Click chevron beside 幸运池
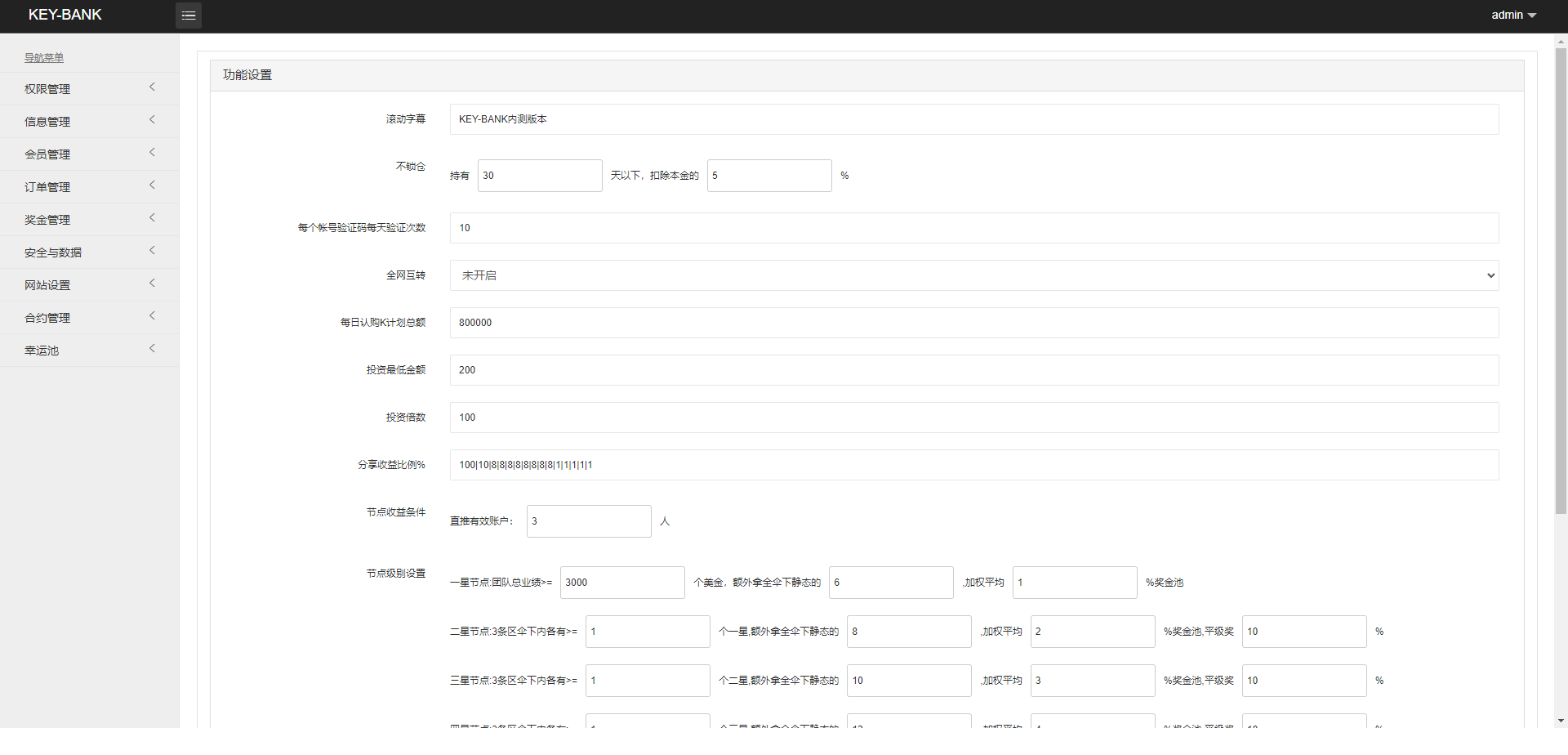 tap(152, 349)
